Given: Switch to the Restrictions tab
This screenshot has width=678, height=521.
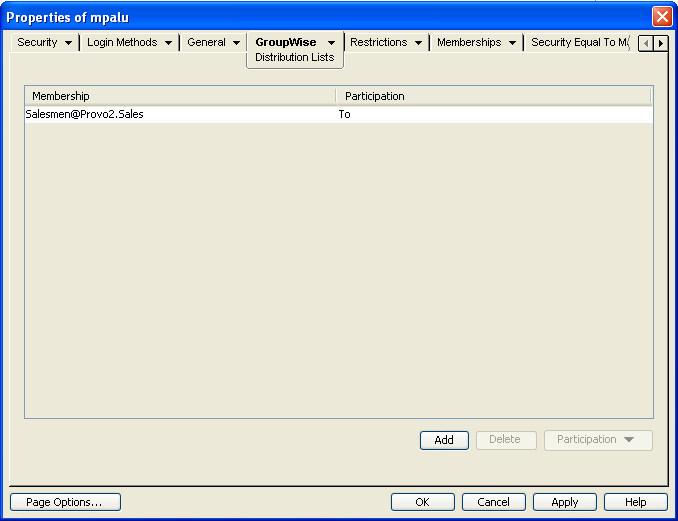Looking at the screenshot, I should [378, 42].
